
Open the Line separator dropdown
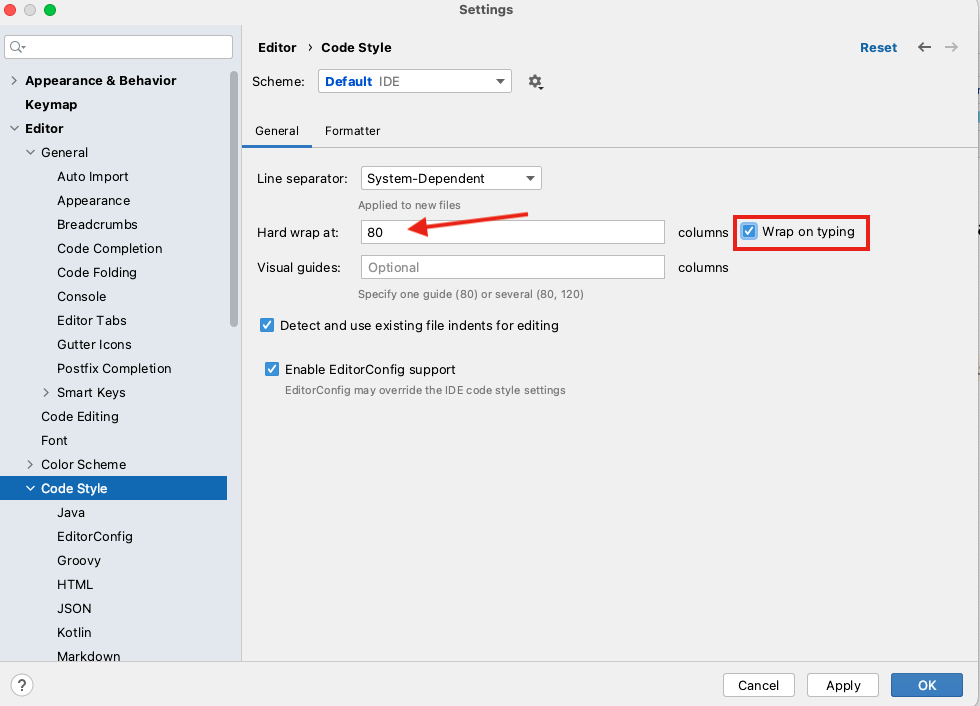tap(451, 179)
